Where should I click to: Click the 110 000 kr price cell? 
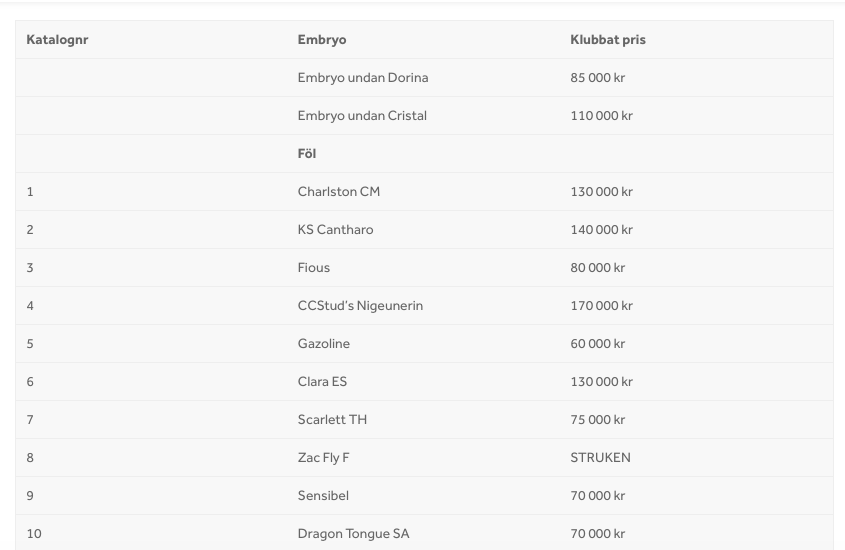point(601,116)
